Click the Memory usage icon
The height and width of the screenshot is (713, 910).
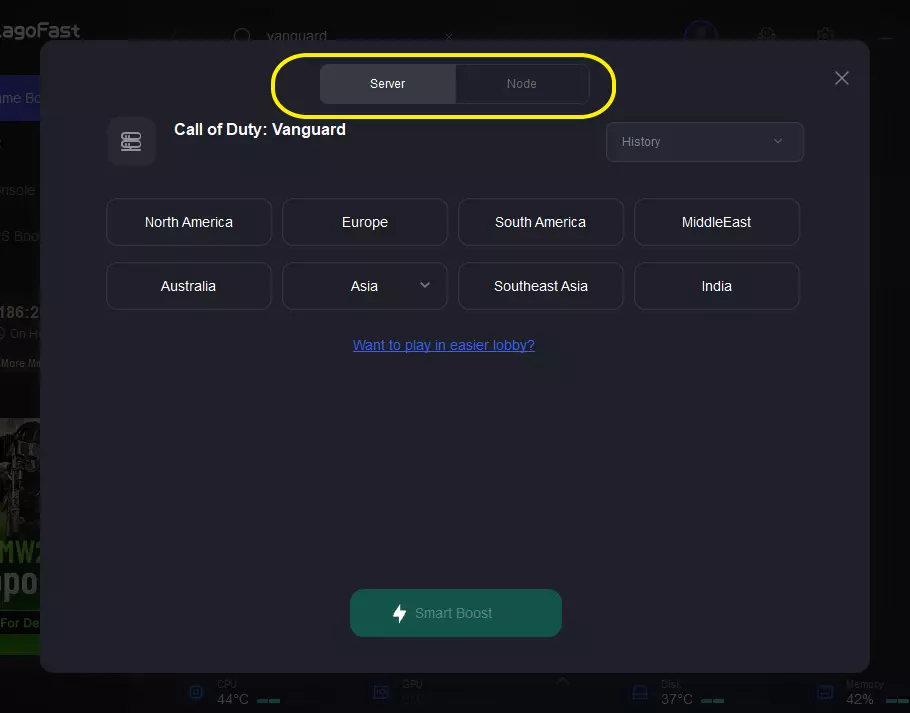pos(825,692)
